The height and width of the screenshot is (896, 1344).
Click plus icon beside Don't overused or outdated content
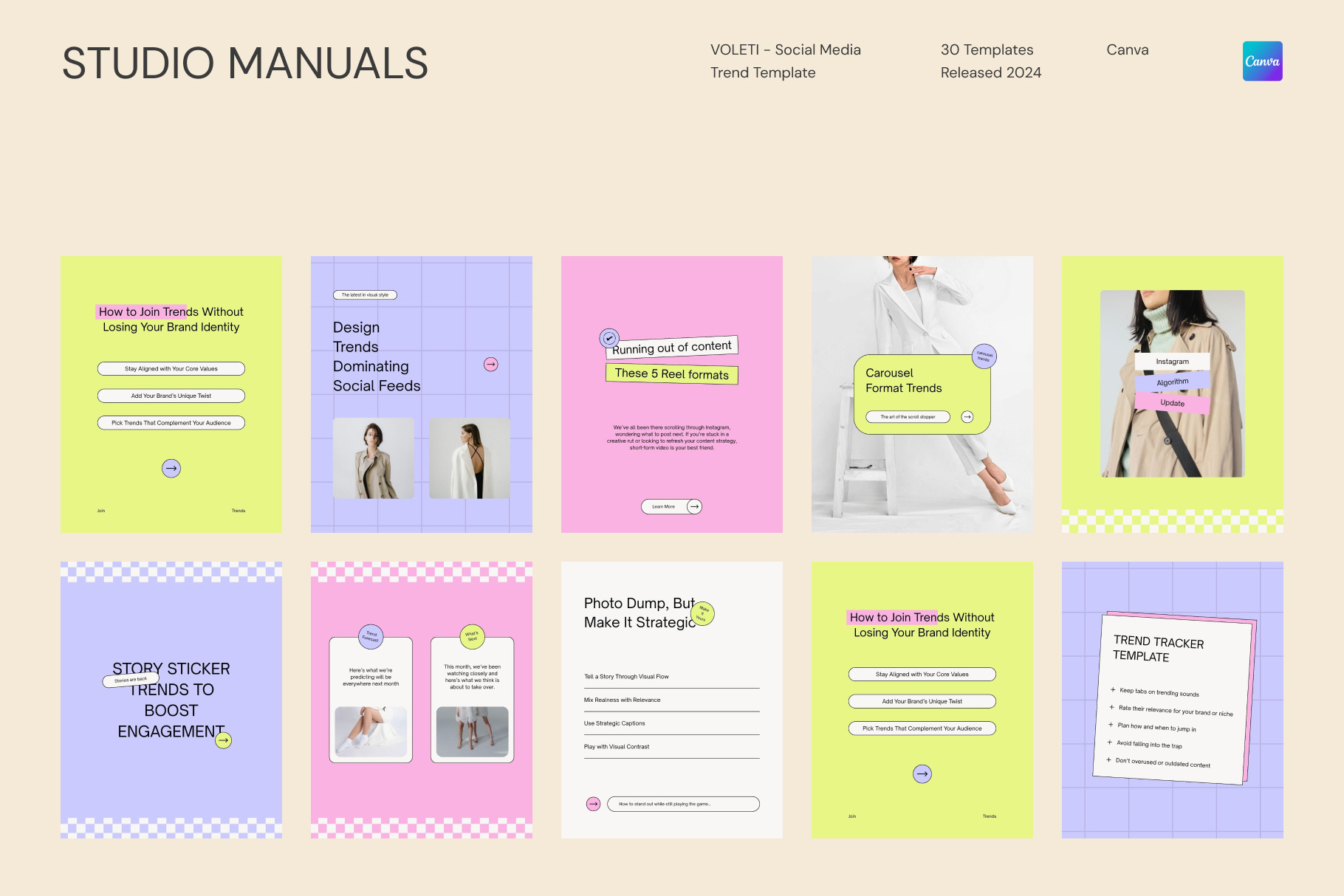(1108, 759)
